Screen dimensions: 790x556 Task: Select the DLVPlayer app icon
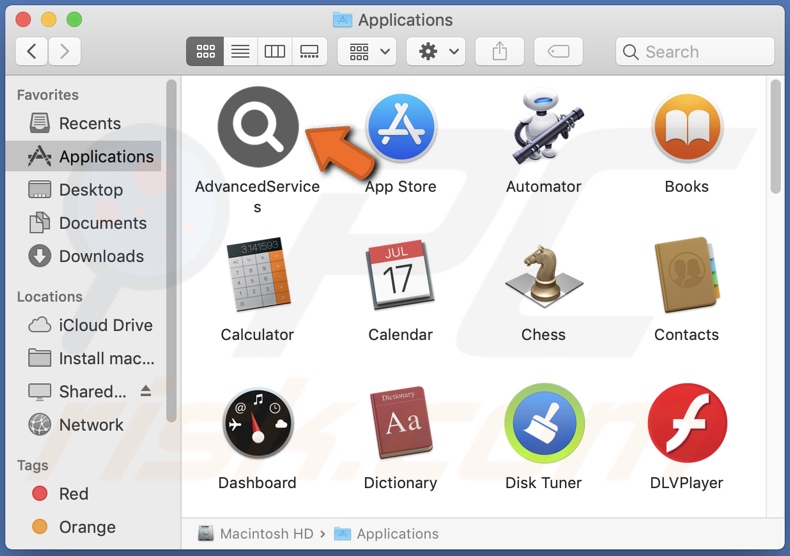[687, 423]
